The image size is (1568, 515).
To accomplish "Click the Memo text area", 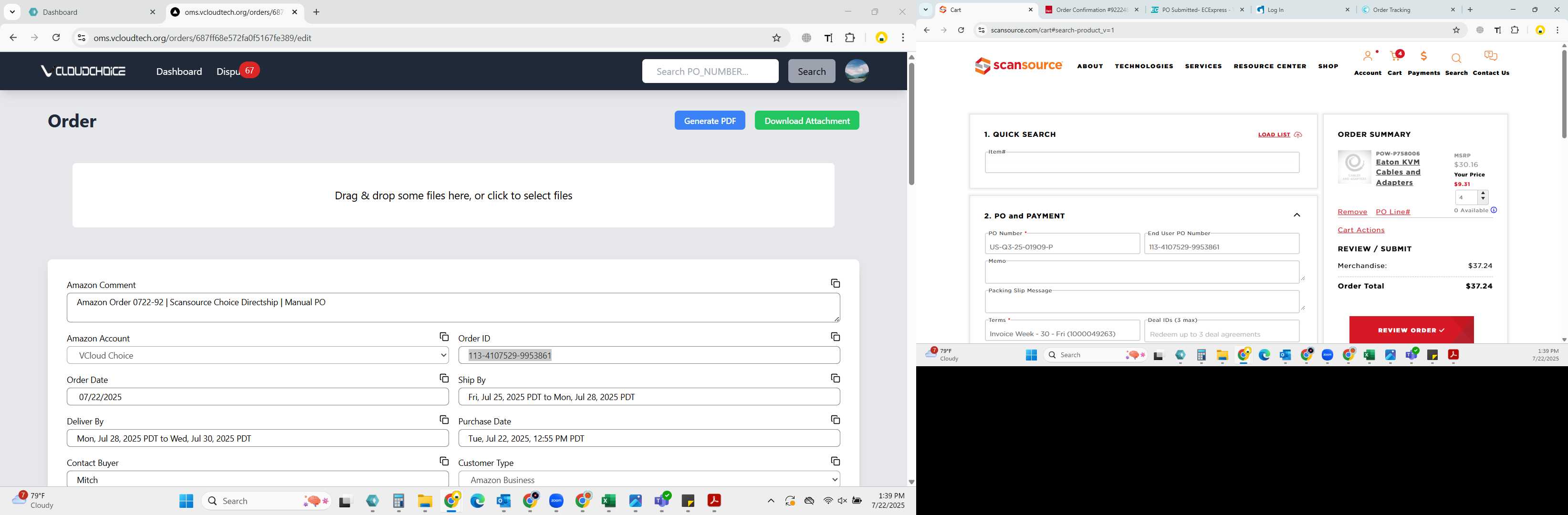I will 1142,272.
